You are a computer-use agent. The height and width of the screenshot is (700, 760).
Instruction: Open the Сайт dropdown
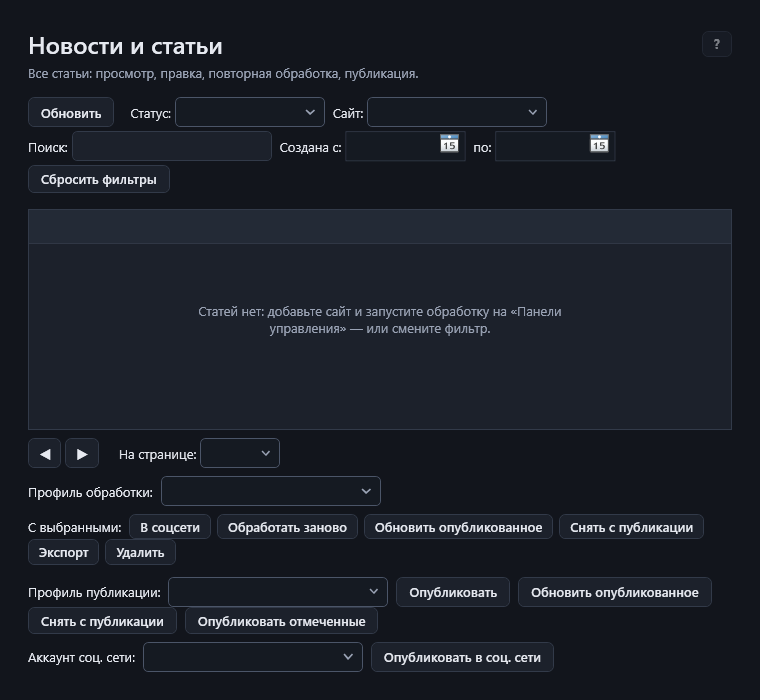coord(457,112)
